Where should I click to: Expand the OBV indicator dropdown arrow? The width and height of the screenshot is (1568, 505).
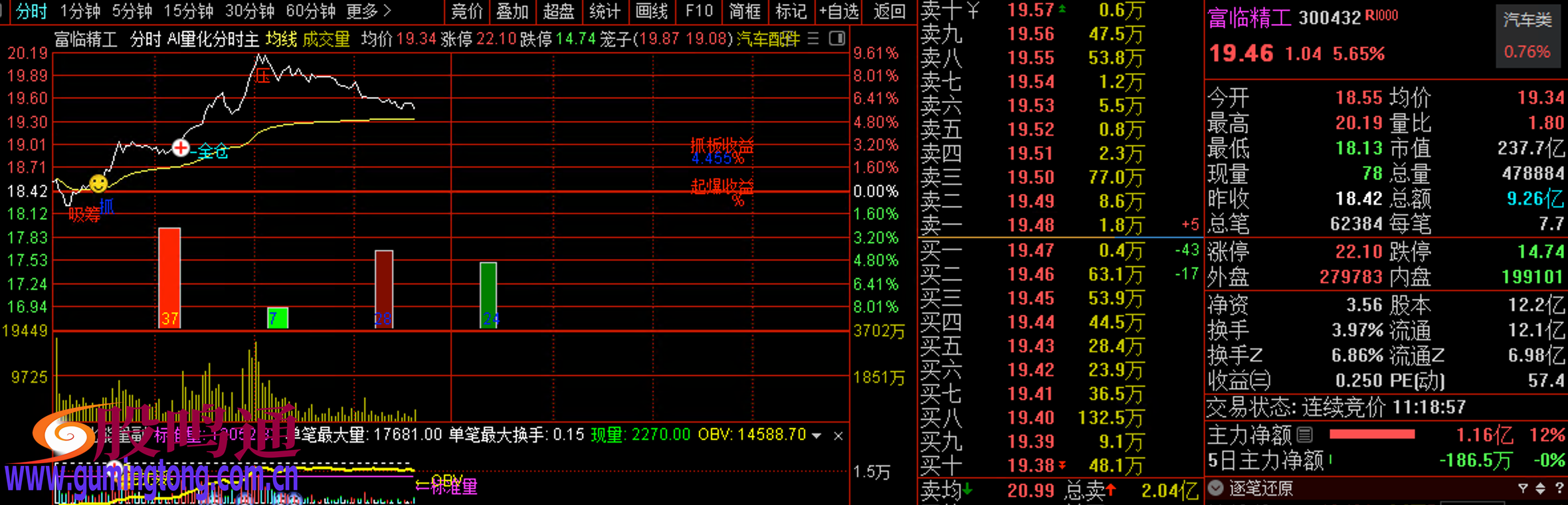tap(817, 436)
